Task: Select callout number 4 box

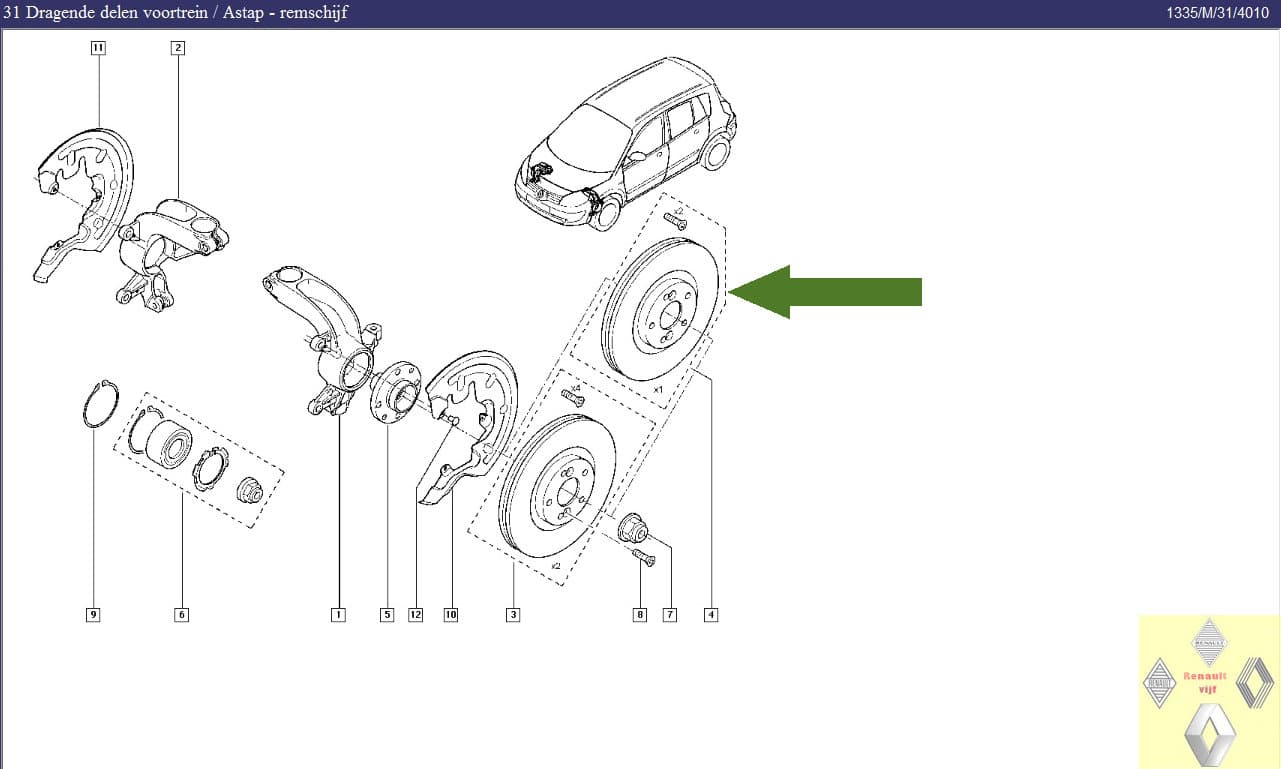Action: click(x=711, y=615)
